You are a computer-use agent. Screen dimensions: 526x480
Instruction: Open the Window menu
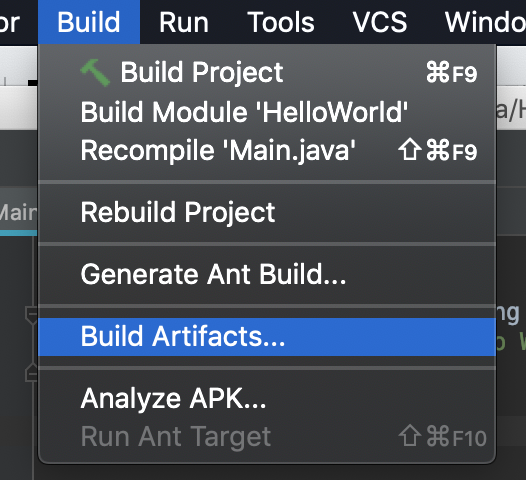[485, 22]
